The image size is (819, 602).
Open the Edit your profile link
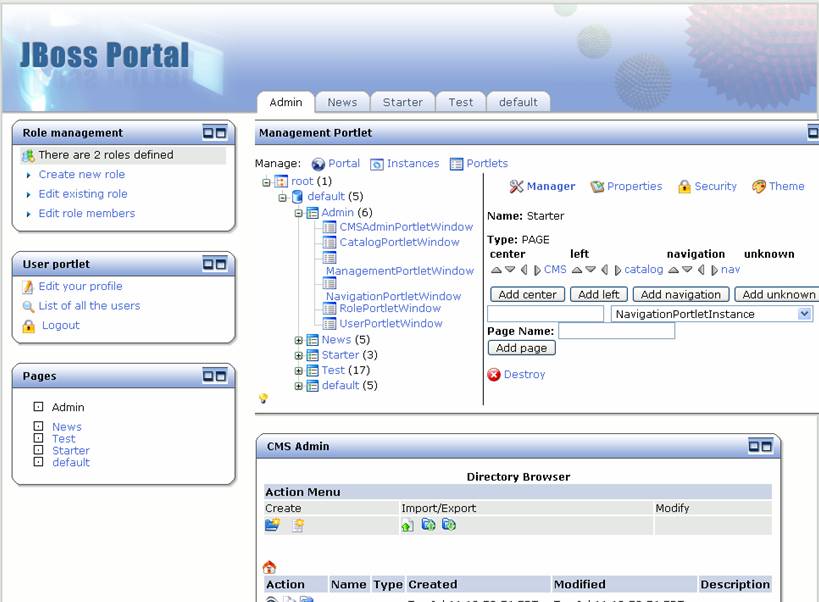point(80,286)
